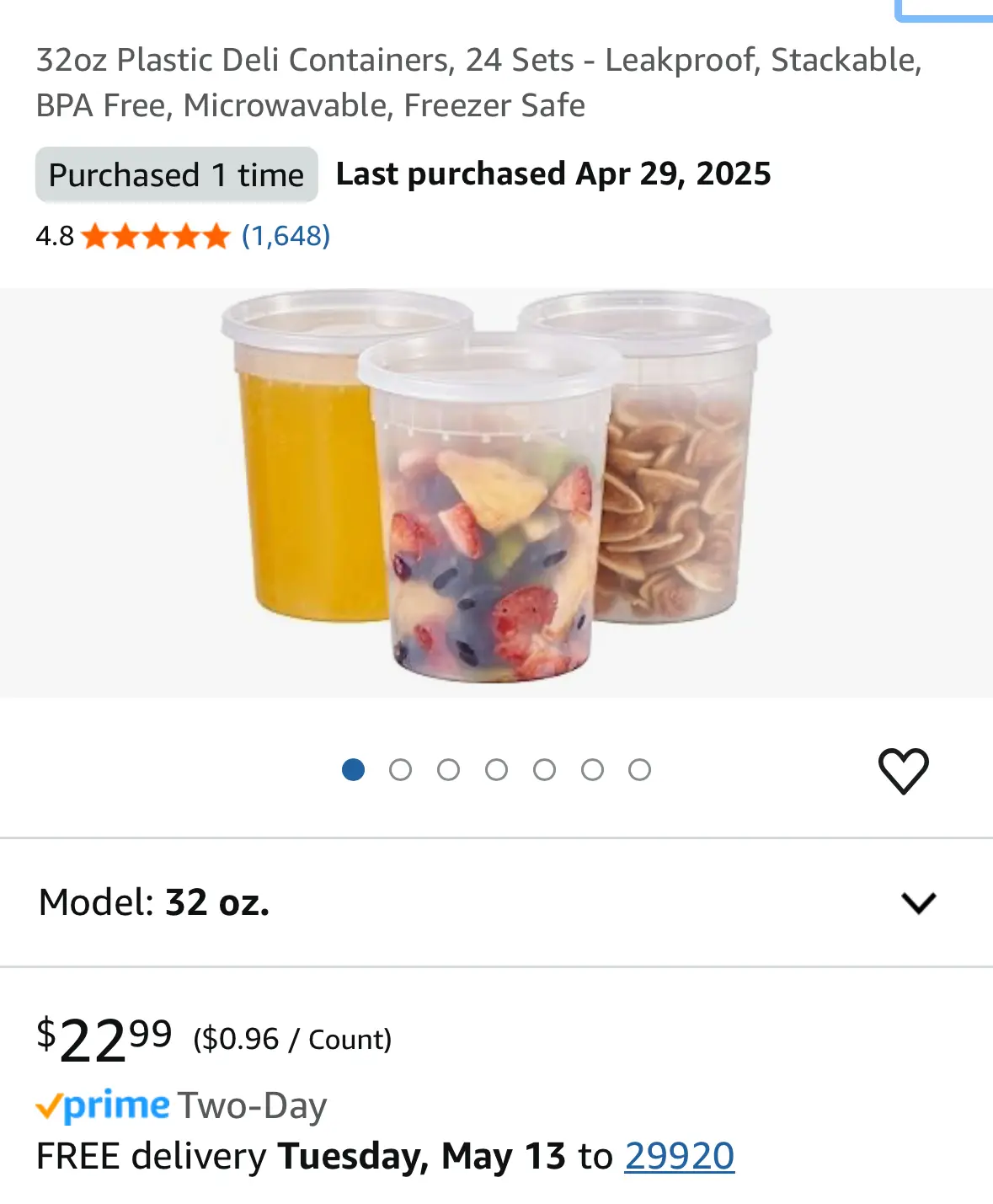
Task: Tap the heart wishlist icon
Action: (903, 770)
